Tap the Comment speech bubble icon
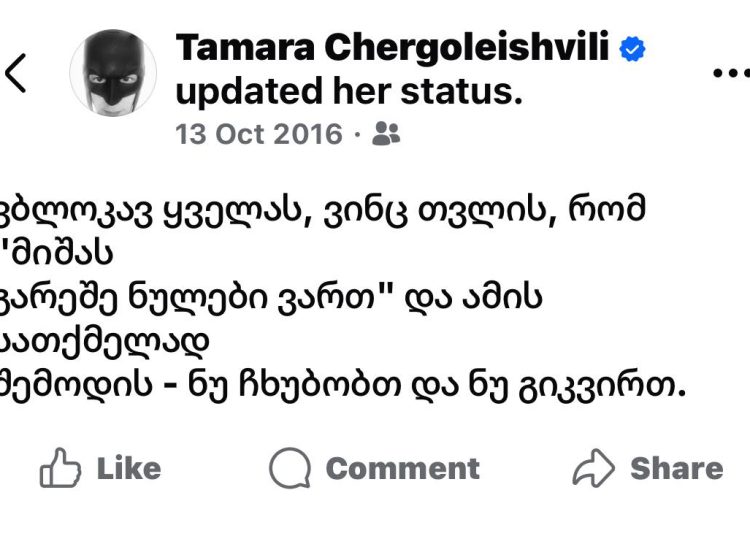Viewport: 750px width, 536px height. [x=290, y=468]
